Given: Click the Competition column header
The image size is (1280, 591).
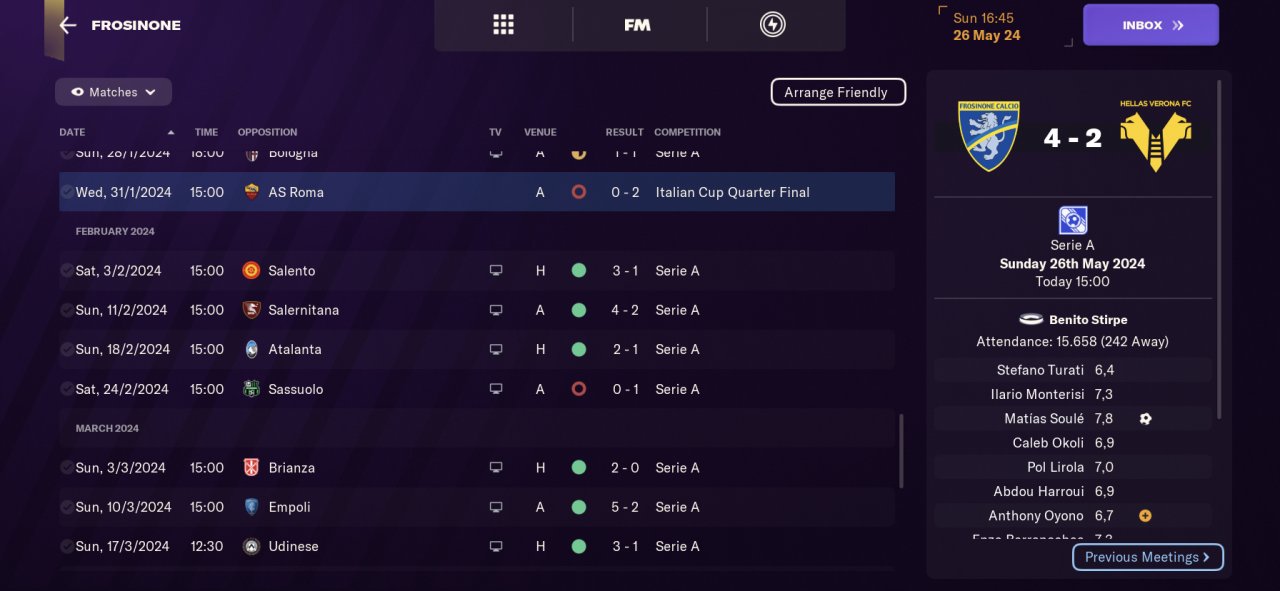Looking at the screenshot, I should pyautogui.click(x=687, y=132).
